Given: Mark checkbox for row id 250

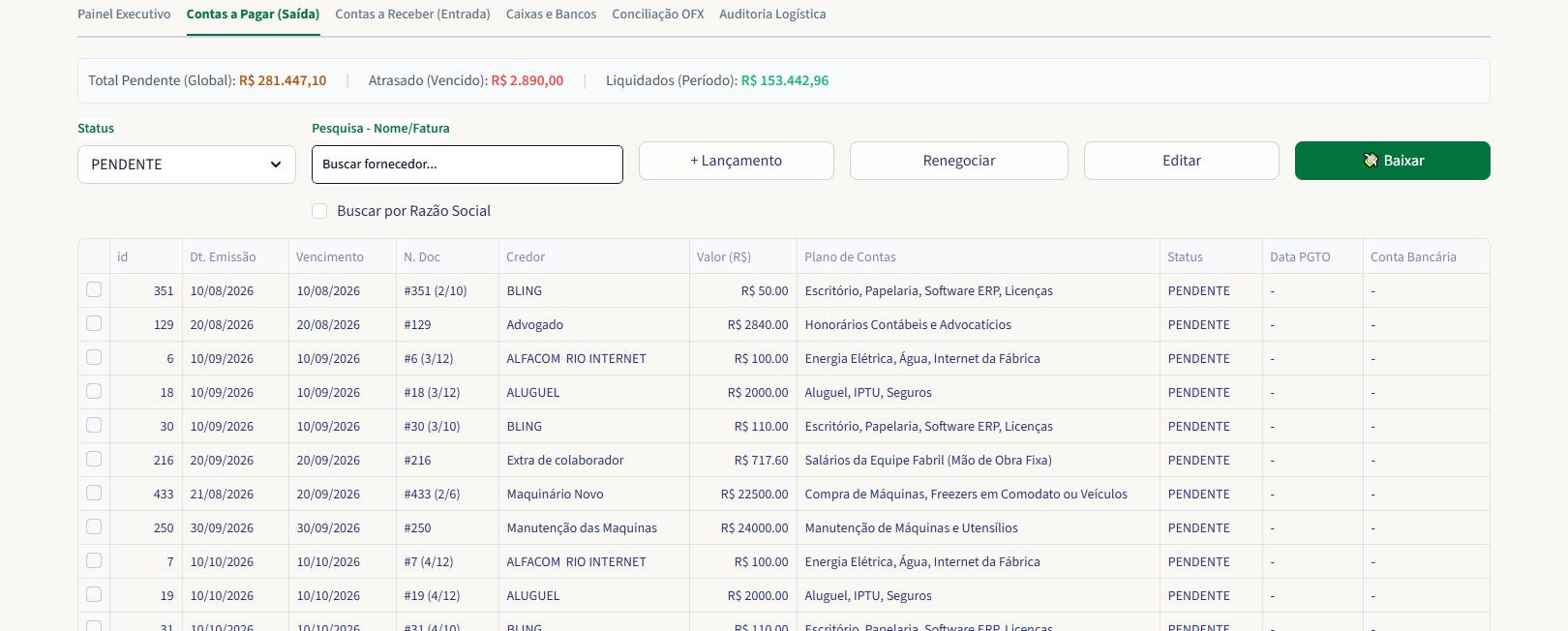Looking at the screenshot, I should coord(94,526).
